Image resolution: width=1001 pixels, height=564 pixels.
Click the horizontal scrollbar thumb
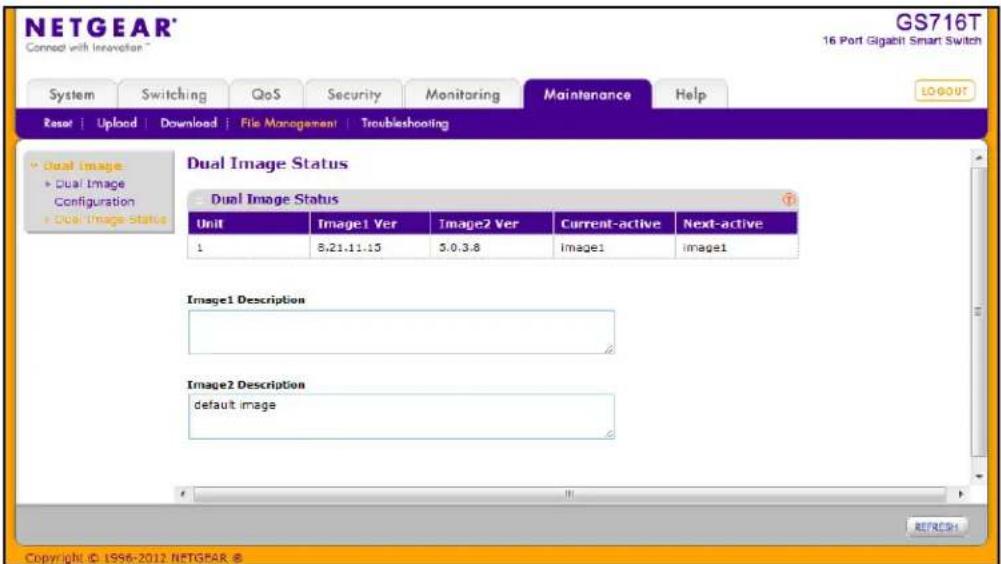coord(569,494)
